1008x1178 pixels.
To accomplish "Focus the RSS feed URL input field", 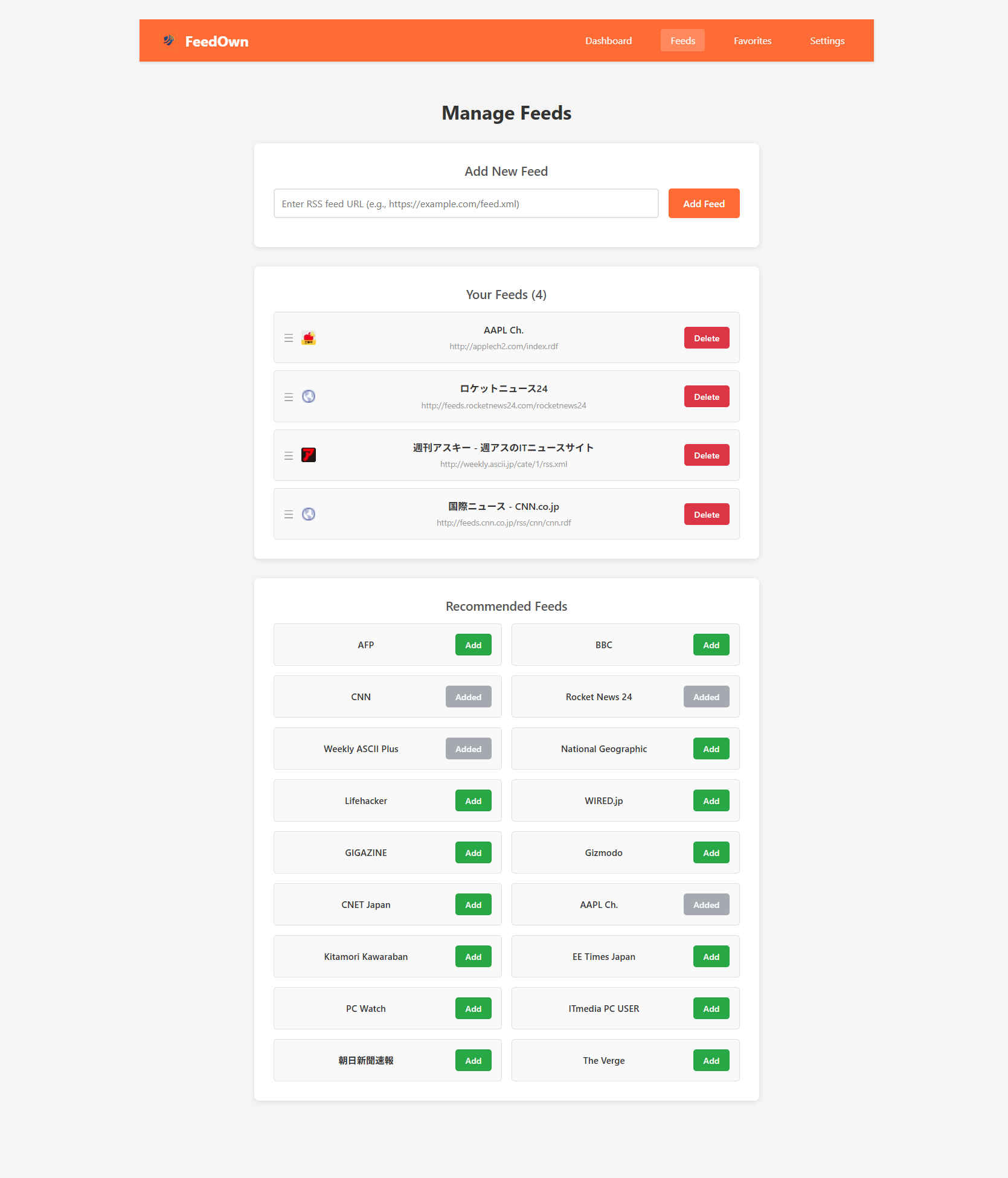I will coord(466,204).
